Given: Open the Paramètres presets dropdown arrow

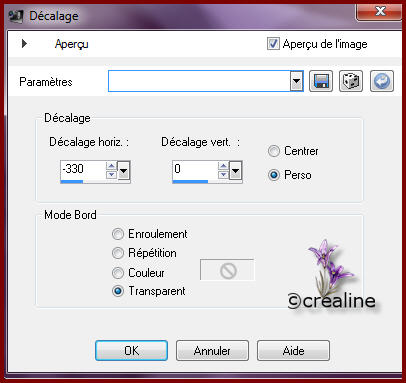Looking at the screenshot, I should [x=296, y=81].
